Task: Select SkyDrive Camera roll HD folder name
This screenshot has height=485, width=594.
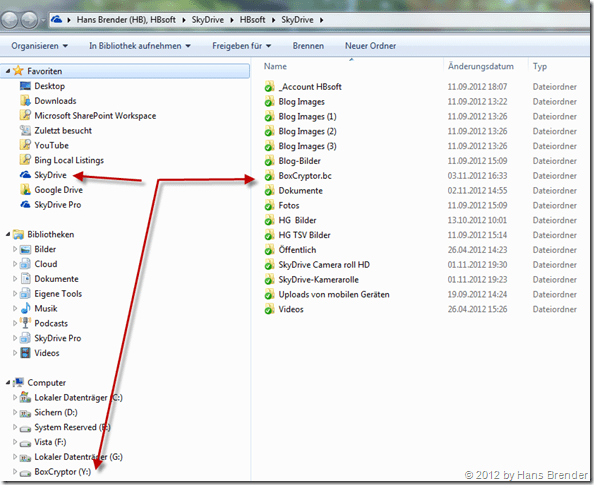Action: pos(324,265)
